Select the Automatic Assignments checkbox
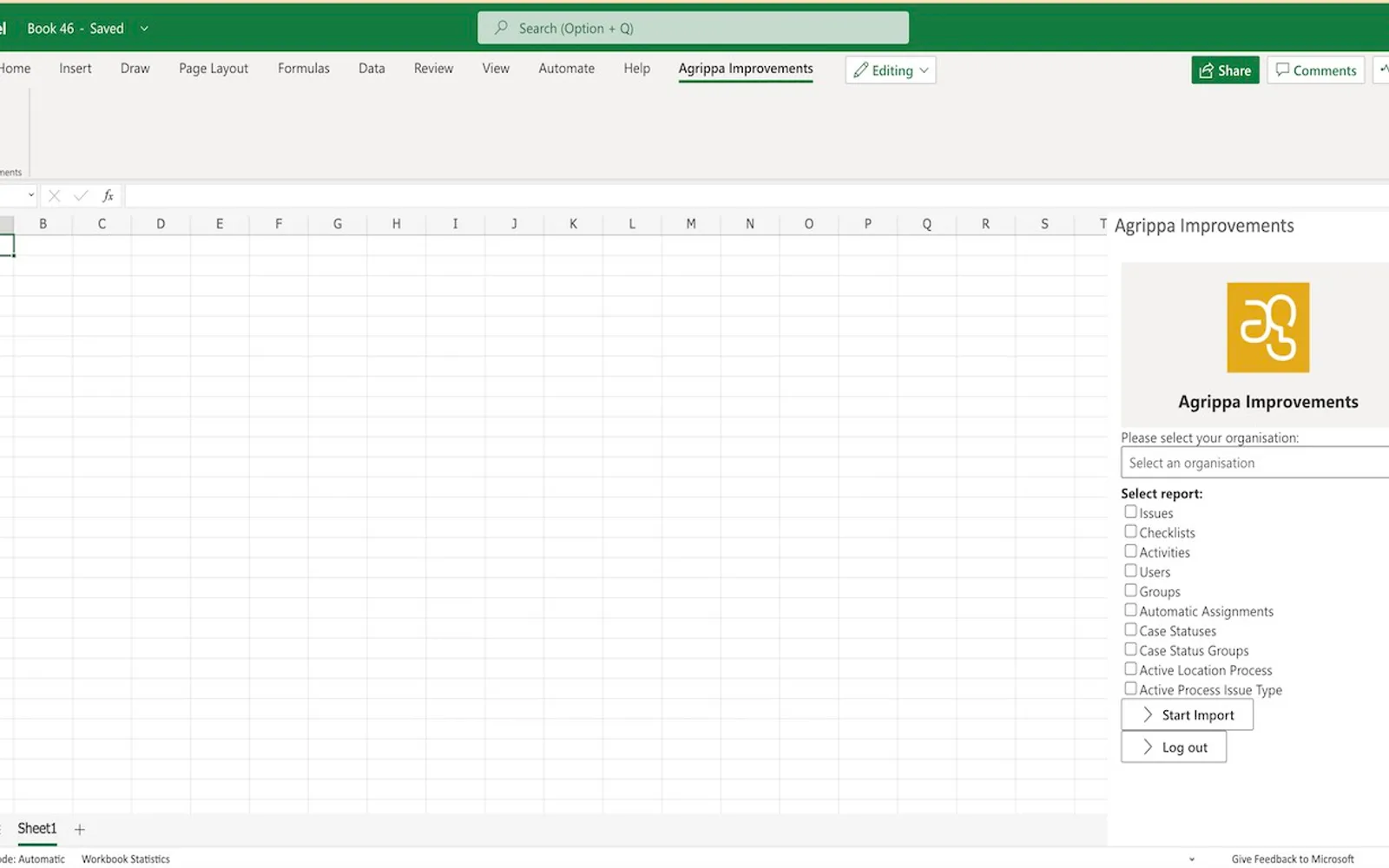This screenshot has height=868, width=1389. tap(1130, 610)
